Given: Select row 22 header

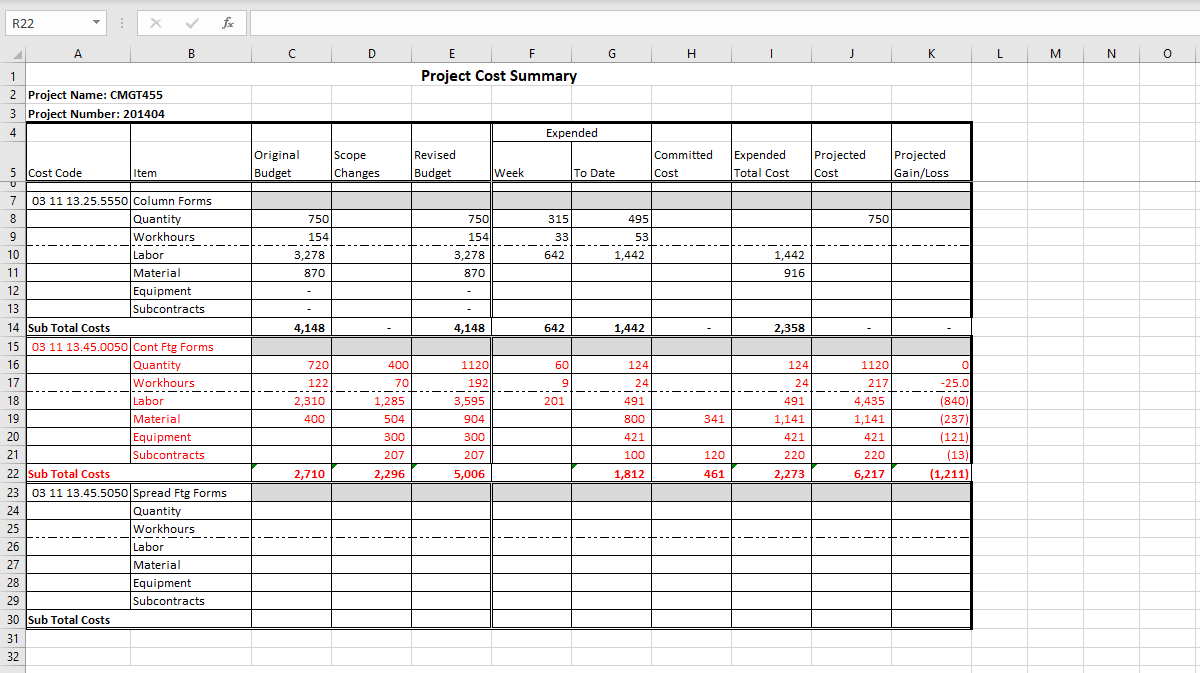Looking at the screenshot, I should coord(13,473).
